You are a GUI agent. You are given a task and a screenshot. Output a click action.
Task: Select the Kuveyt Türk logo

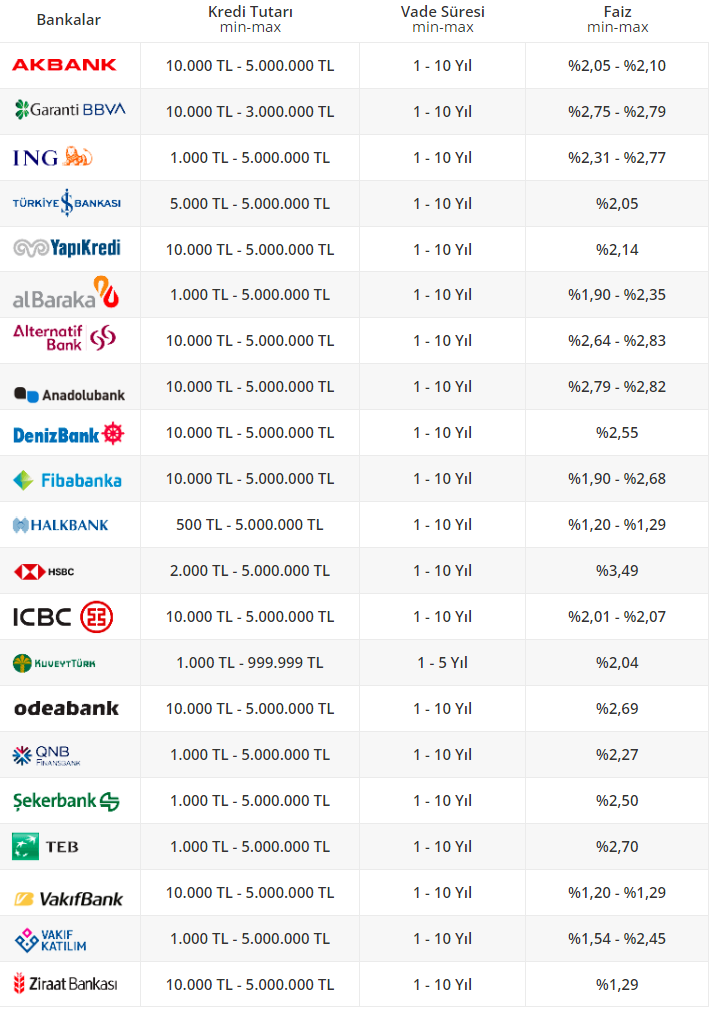[x=54, y=662]
